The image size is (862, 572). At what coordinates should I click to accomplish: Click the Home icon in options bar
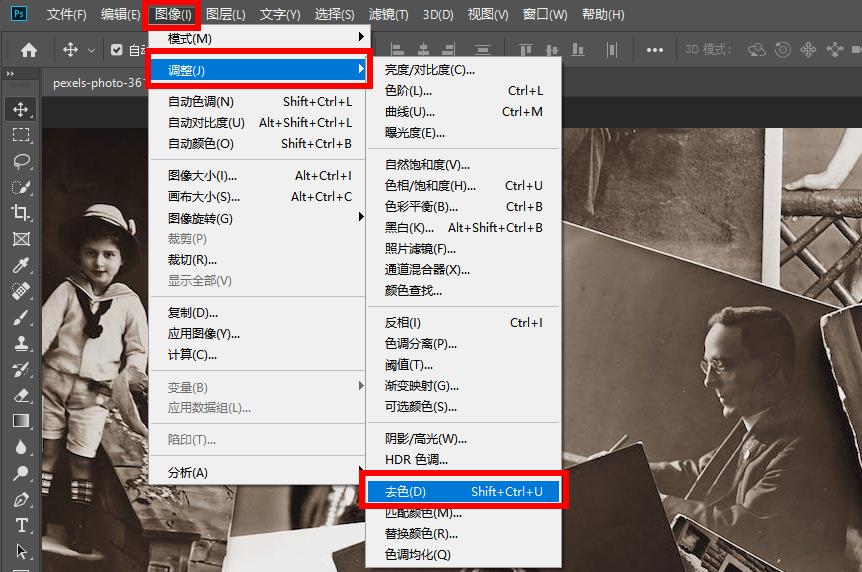[29, 50]
